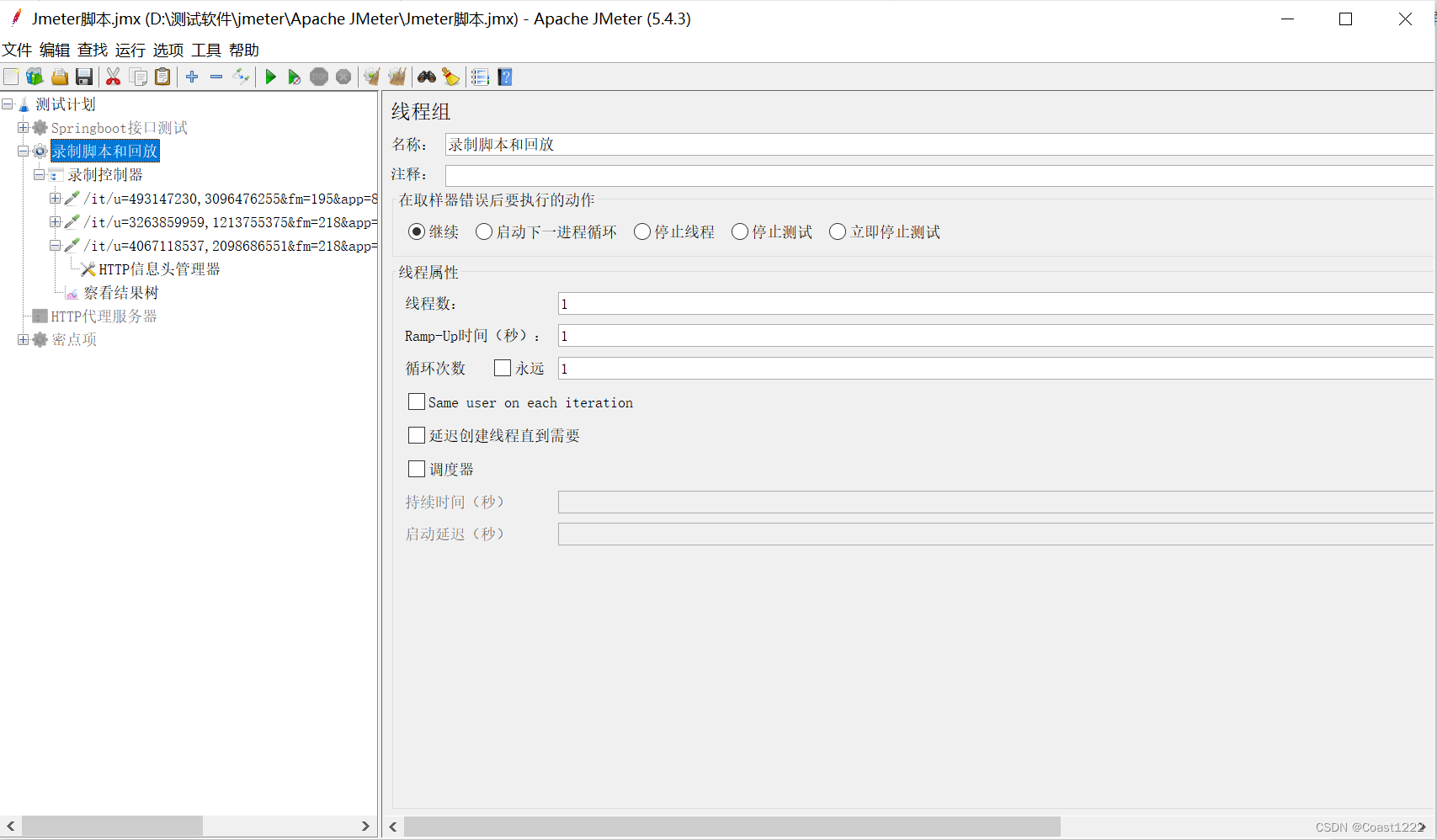
Task: Toggle the 永远 loop checkbox
Action: click(503, 368)
